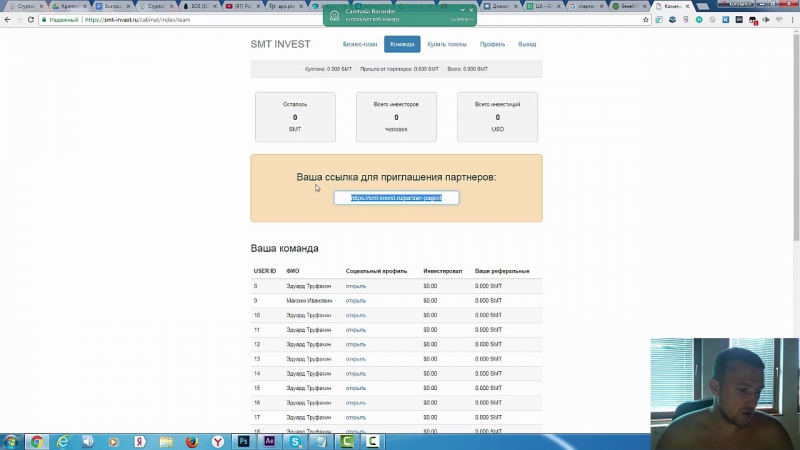Open the green Camtasia taskbar icon
The width and height of the screenshot is (800, 450).
[x=347, y=441]
